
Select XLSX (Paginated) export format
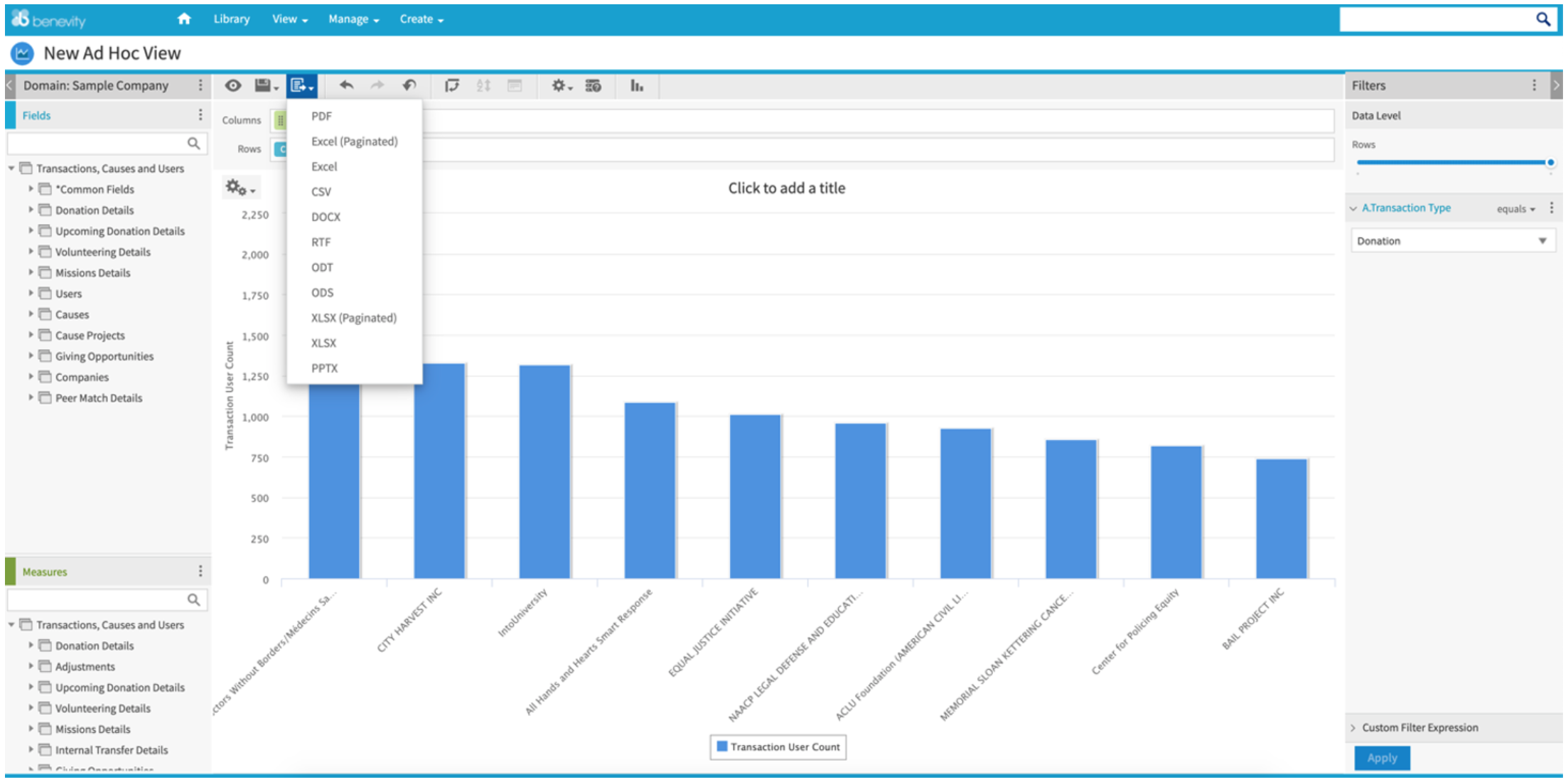click(355, 318)
